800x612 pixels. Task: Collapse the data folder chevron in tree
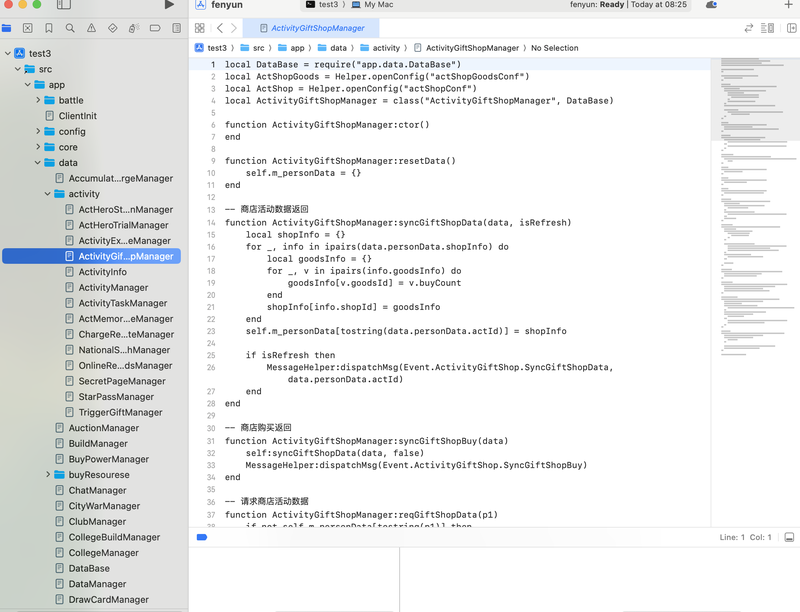coord(38,163)
